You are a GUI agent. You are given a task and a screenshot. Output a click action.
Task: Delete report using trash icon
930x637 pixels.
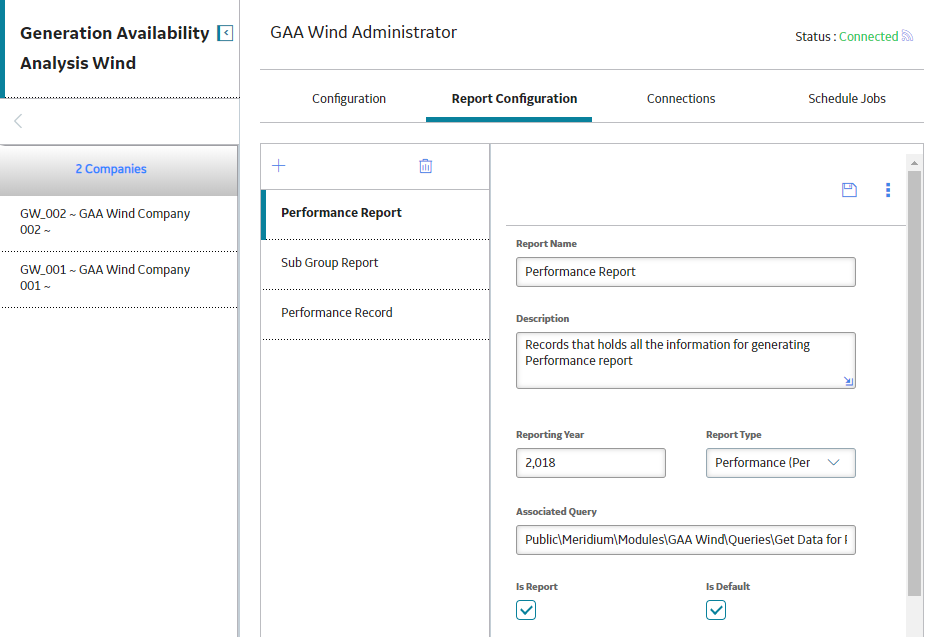click(425, 166)
